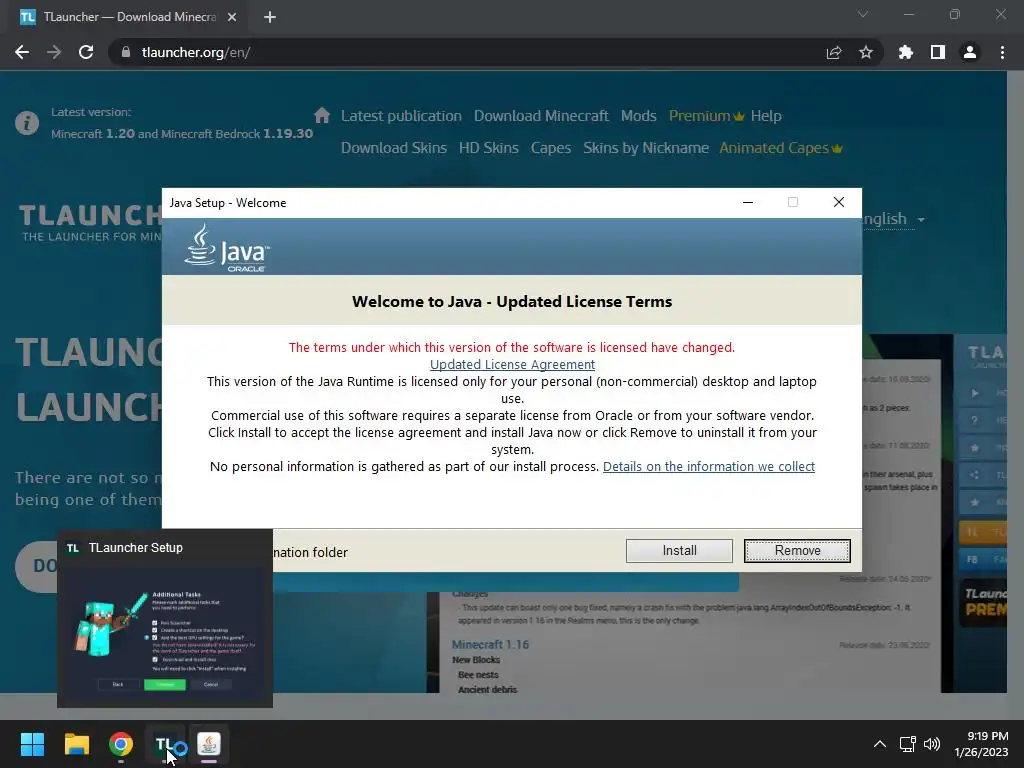Open Chrome three-dot menu
This screenshot has width=1024, height=768.
tap(1002, 52)
